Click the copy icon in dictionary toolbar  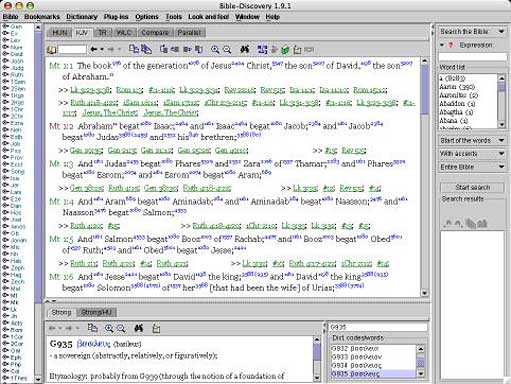point(92,328)
